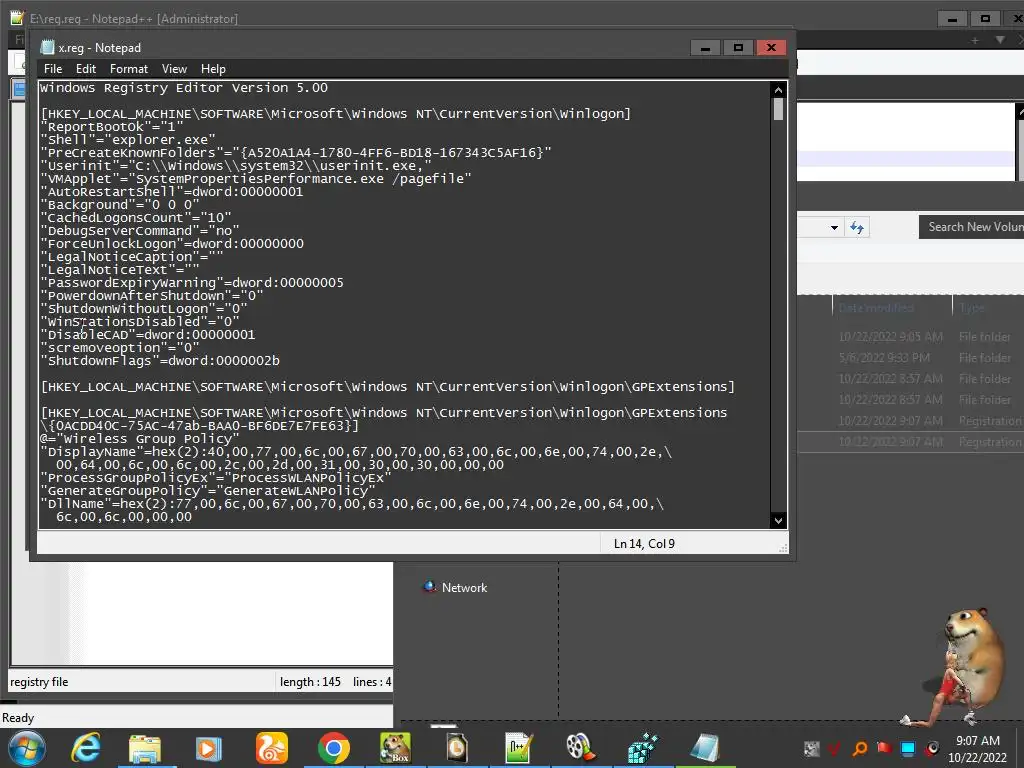The height and width of the screenshot is (768, 1024).
Task: Click the film reel taskbar icon
Action: pos(580,748)
